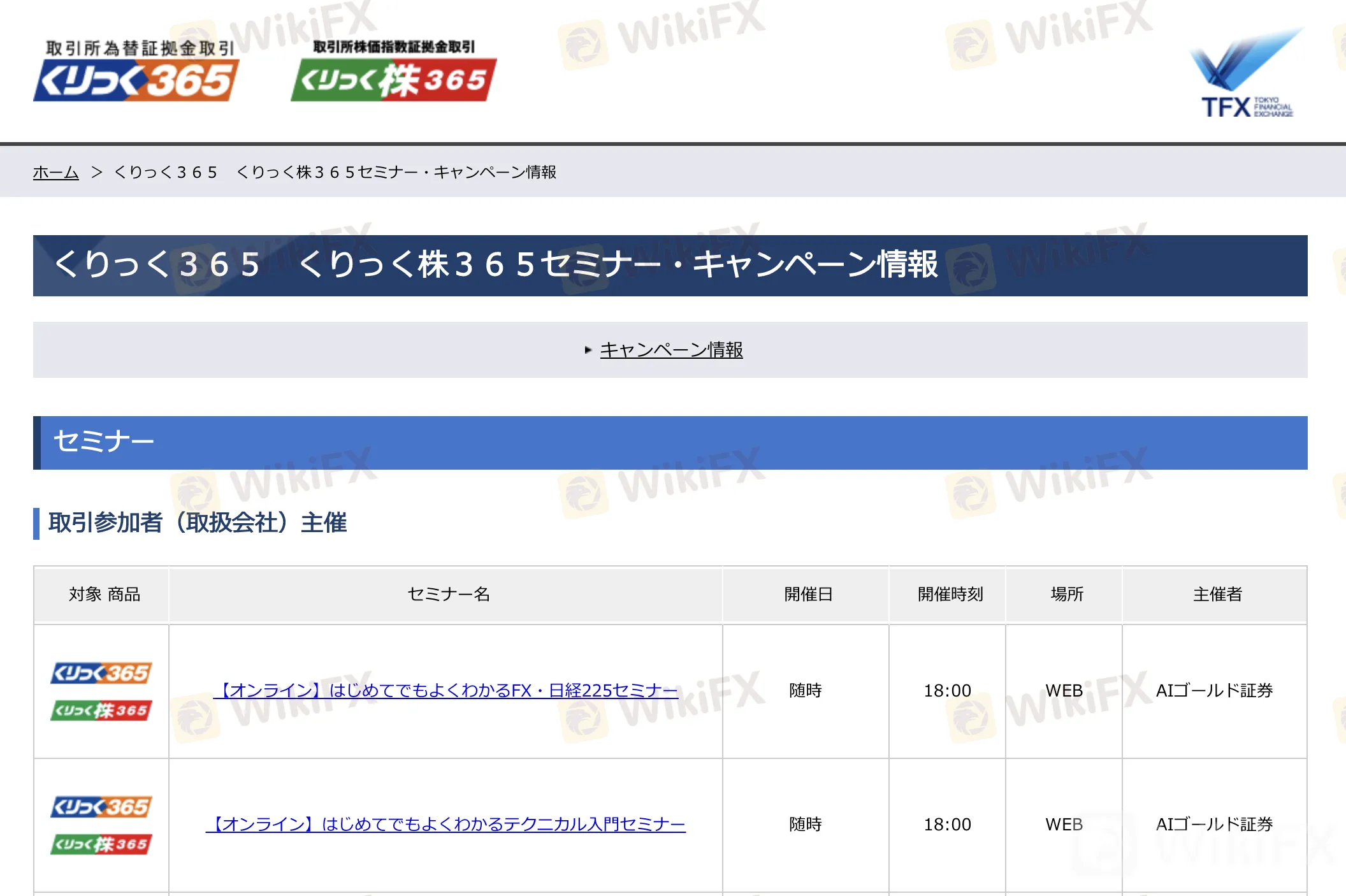Screen dimensions: 1346x896
Task: Click green Kabu 365 badge in second row
Action: tap(101, 844)
